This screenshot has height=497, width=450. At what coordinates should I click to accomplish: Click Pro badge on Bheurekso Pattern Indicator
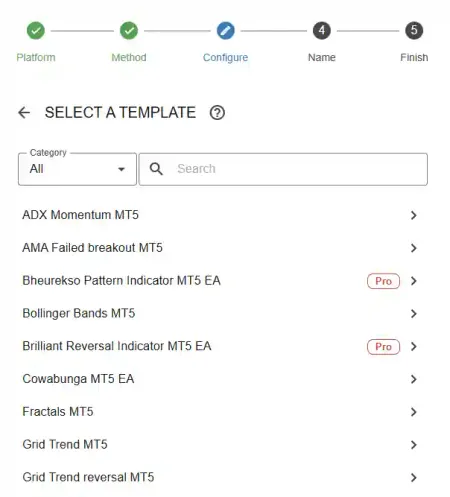pyautogui.click(x=383, y=281)
